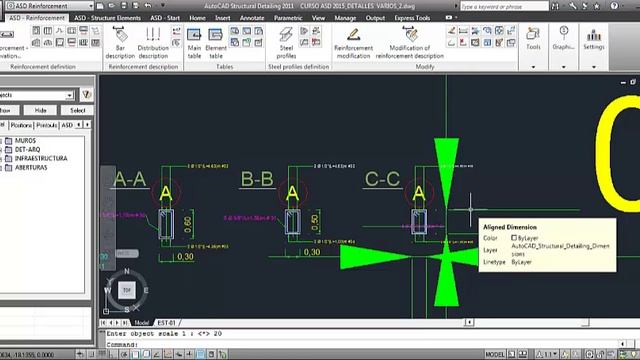
Task: Click the Undo arrow in quick access toolbar
Action: pyautogui.click(x=148, y=6)
